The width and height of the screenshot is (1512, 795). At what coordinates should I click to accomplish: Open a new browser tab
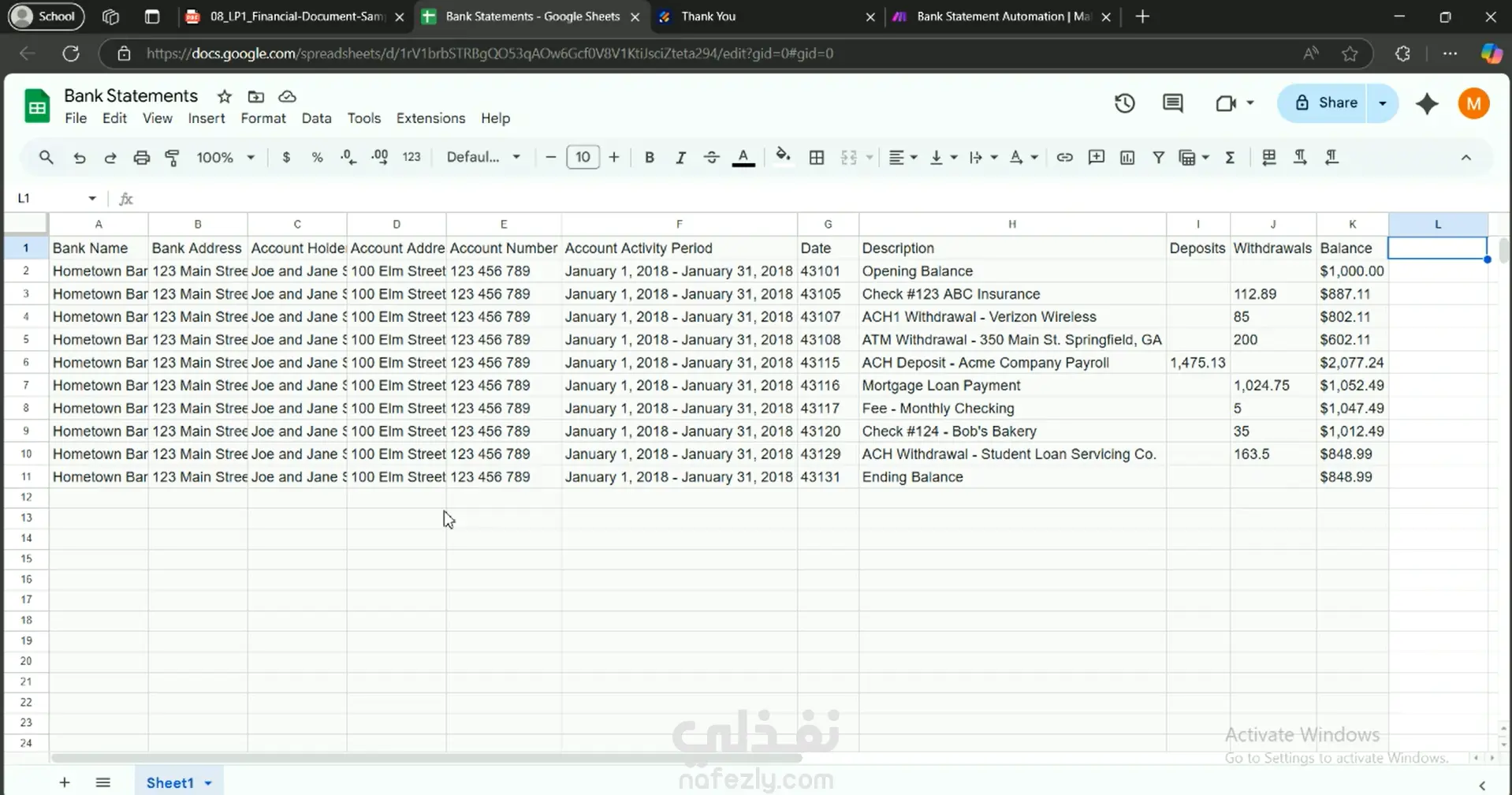pos(1142,17)
